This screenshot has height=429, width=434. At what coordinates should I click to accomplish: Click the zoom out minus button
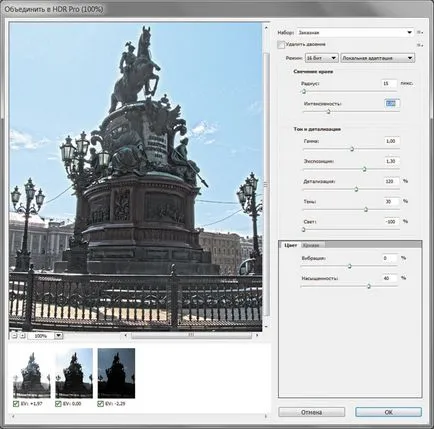point(14,335)
